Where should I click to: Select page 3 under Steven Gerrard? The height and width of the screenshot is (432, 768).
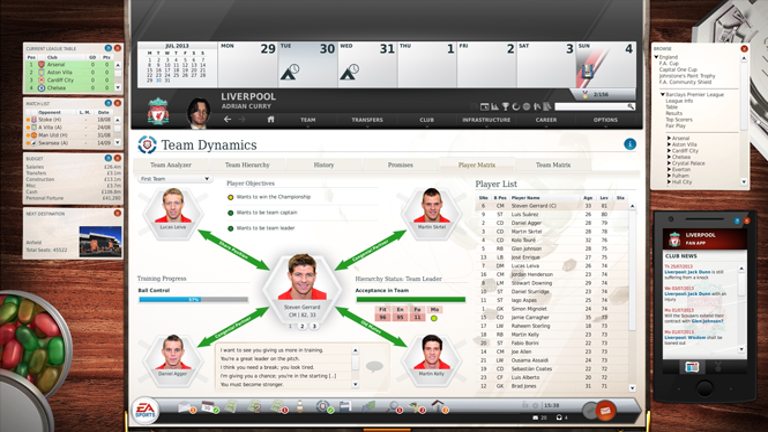coord(312,326)
